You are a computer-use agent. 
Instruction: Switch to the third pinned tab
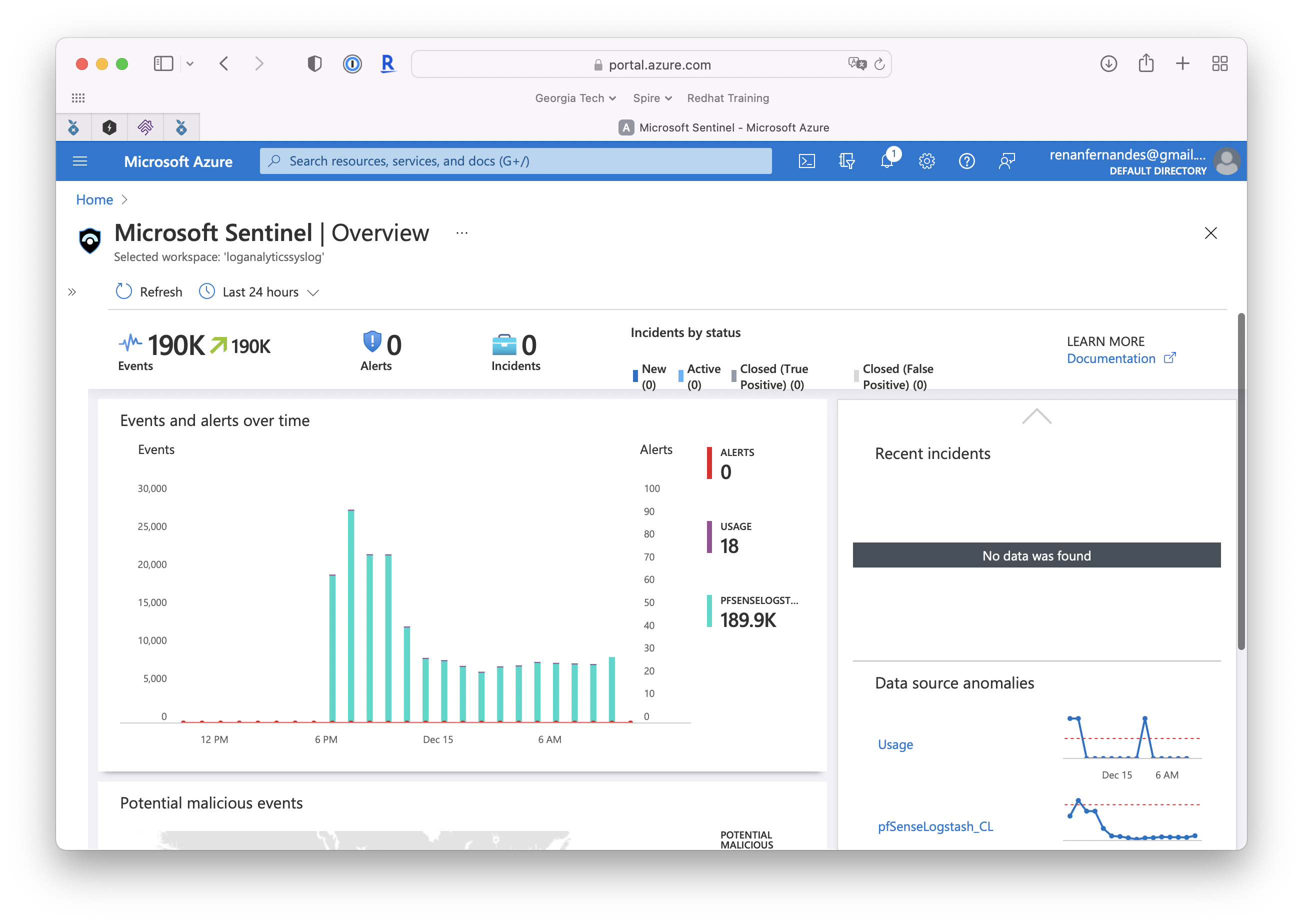(145, 127)
